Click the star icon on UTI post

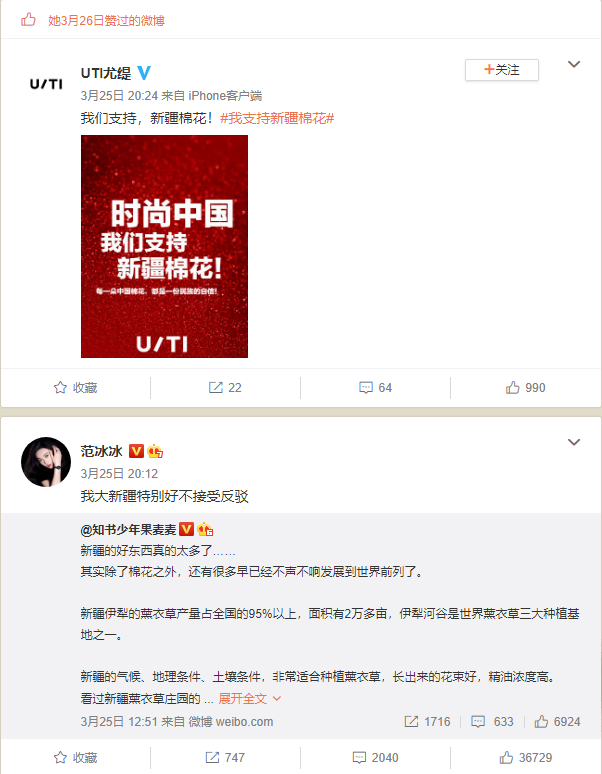[x=60, y=387]
